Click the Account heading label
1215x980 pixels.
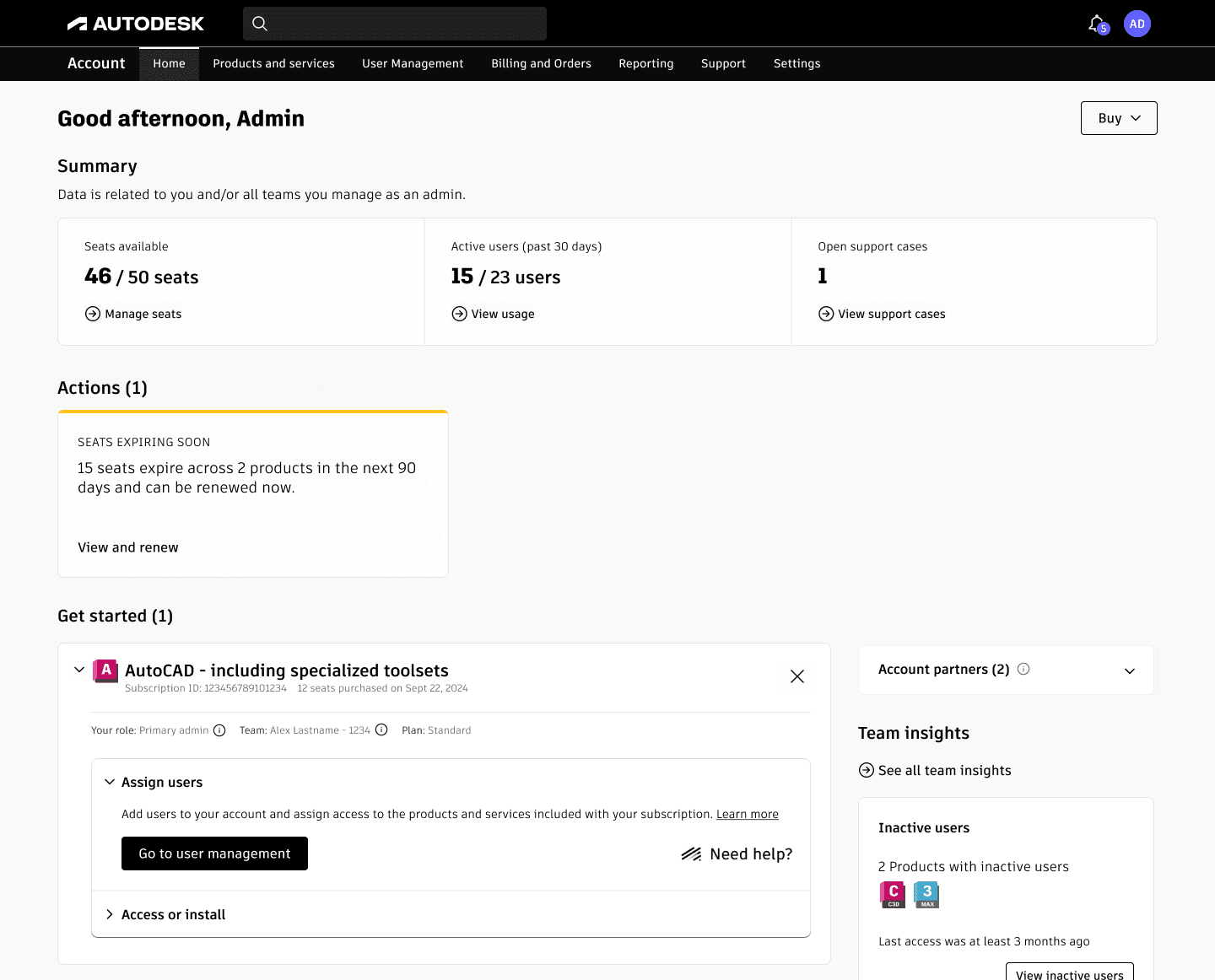96,63
